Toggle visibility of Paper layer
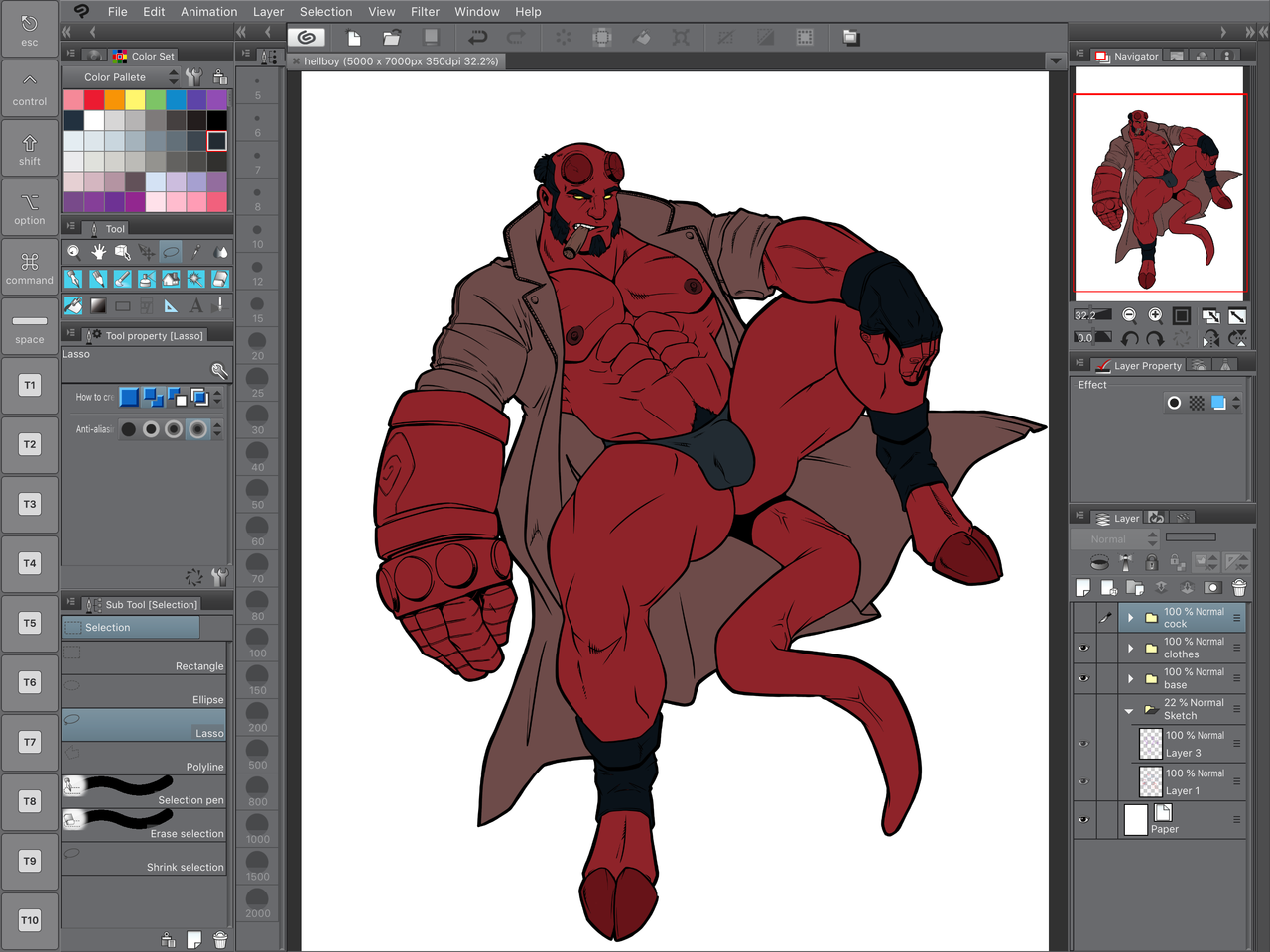The image size is (1270, 952). (x=1083, y=820)
